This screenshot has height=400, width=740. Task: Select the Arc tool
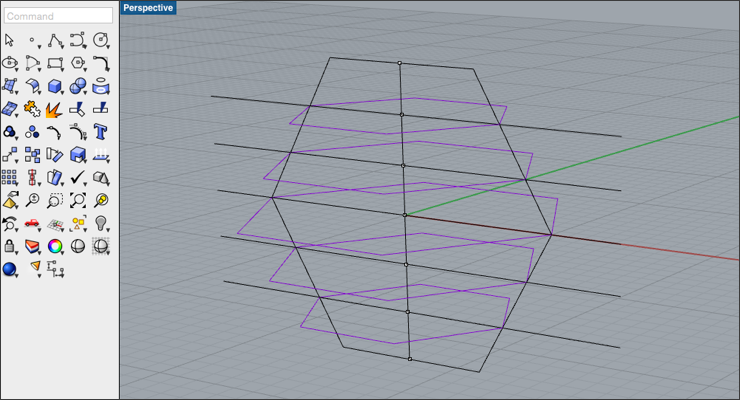32,63
